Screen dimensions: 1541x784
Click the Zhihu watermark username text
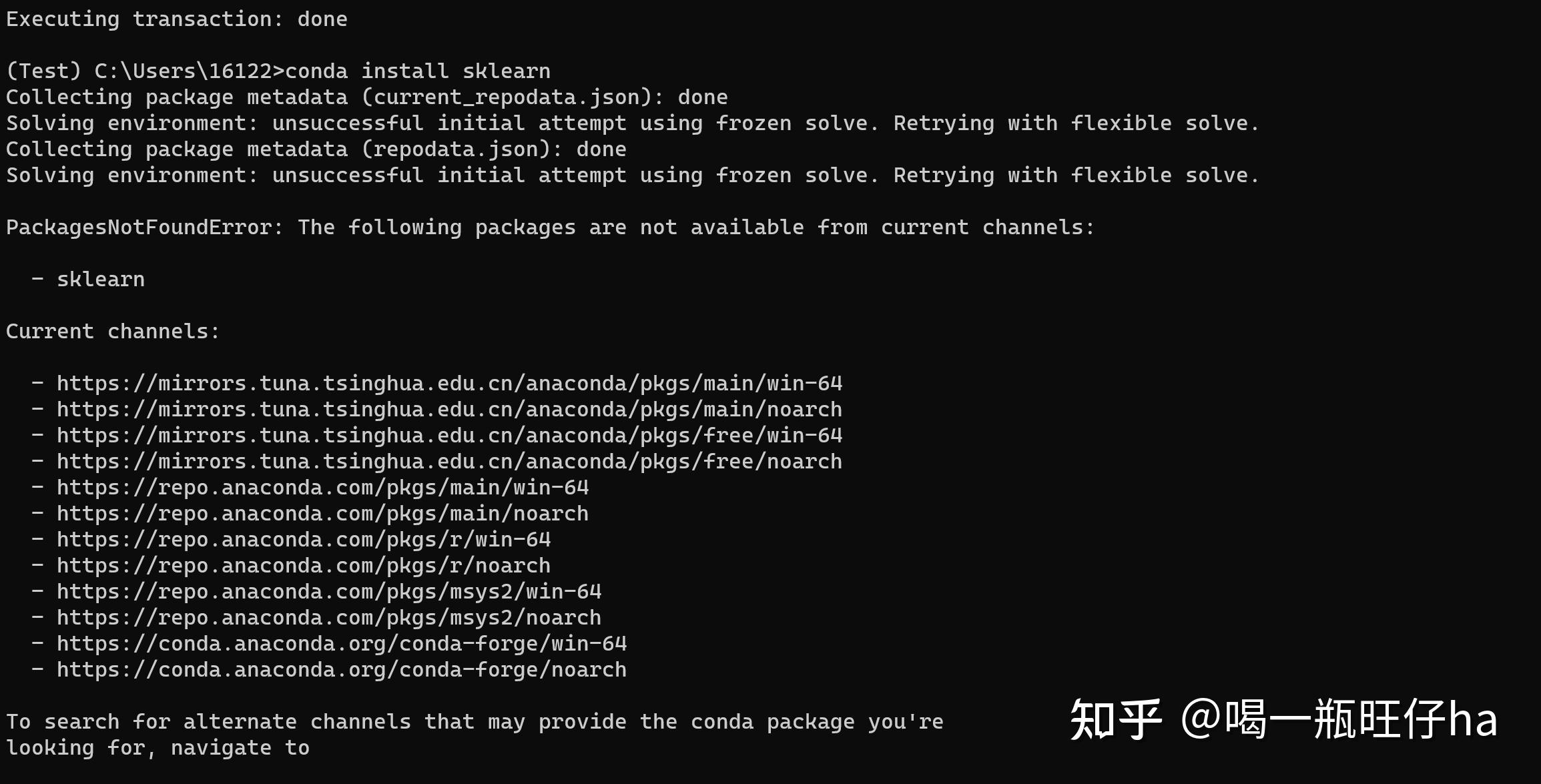point(1339,719)
